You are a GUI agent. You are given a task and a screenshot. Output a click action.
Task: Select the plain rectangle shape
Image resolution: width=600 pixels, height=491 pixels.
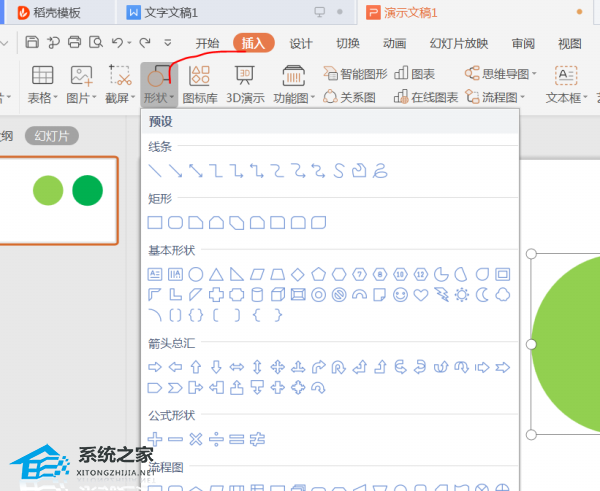coord(155,222)
